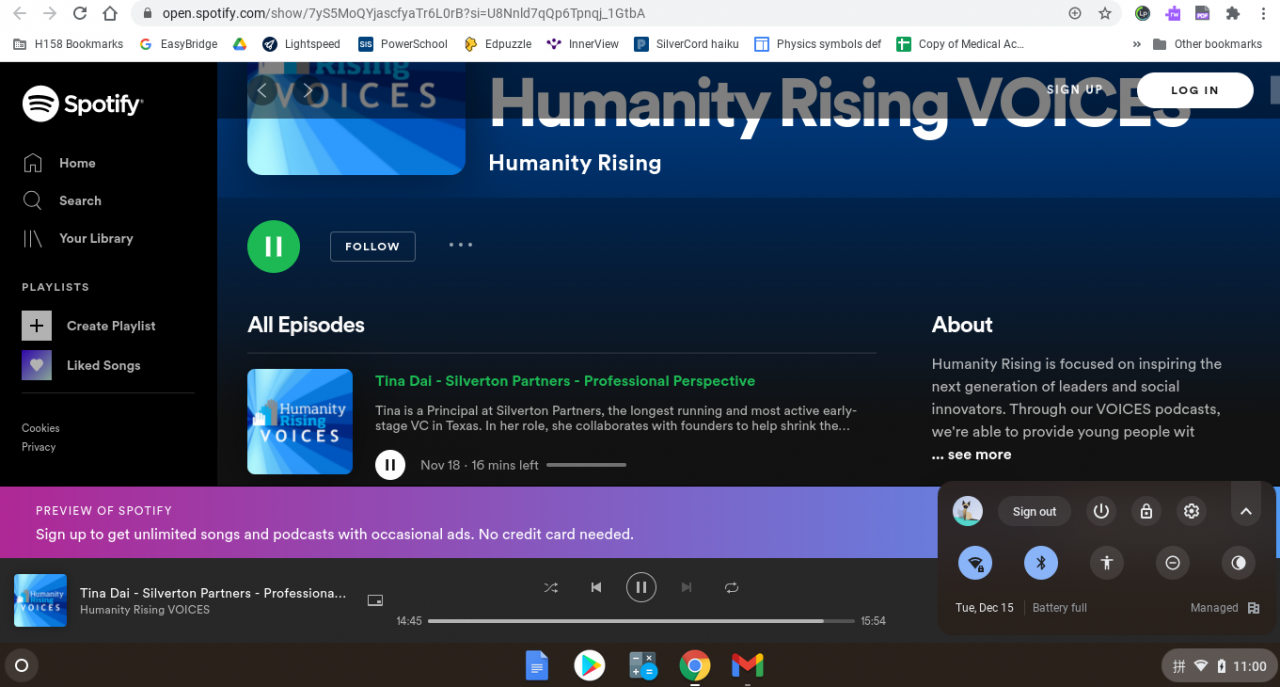Open the Privacy link

pyautogui.click(x=39, y=447)
